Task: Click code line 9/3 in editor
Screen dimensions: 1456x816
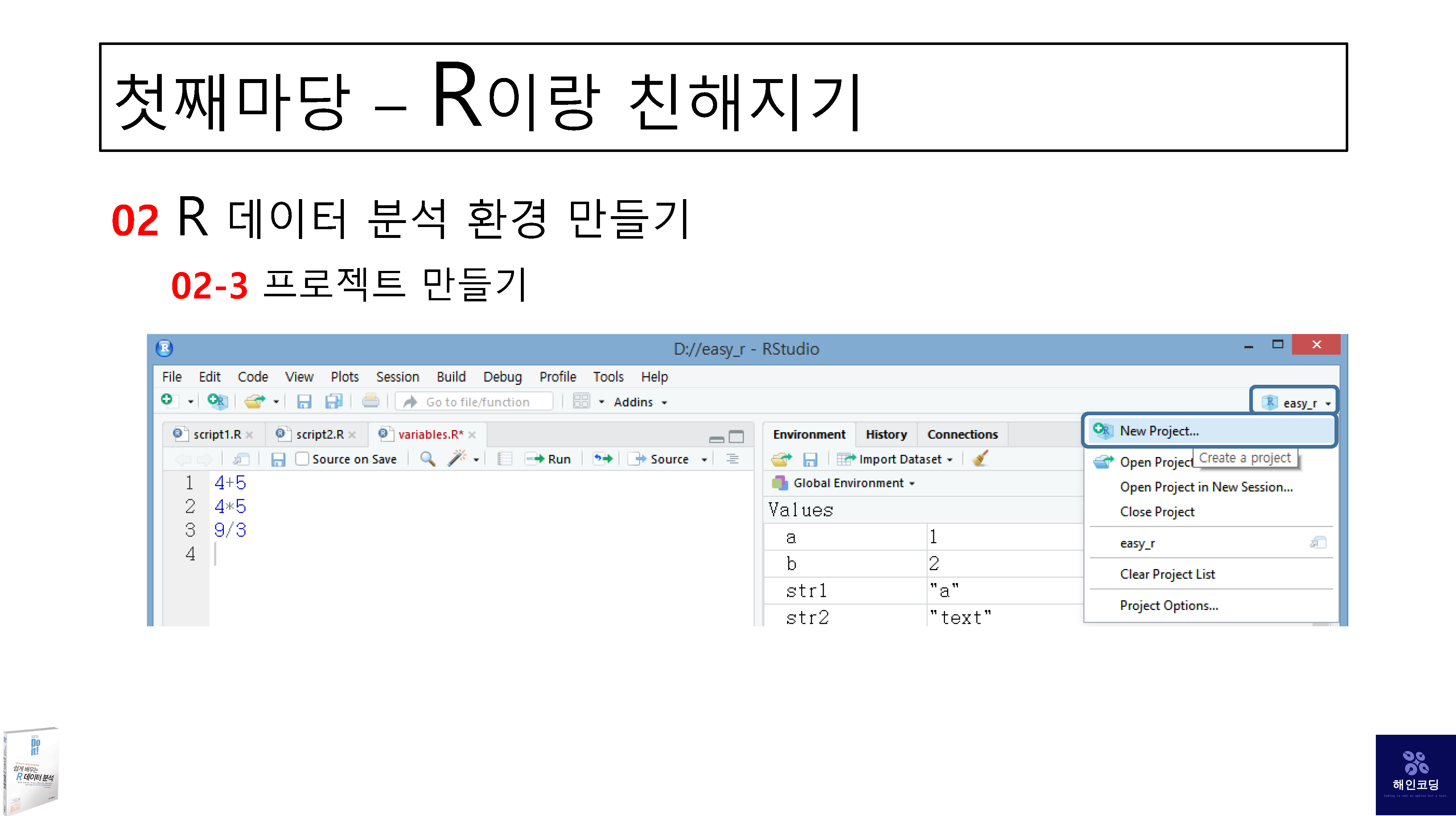Action: pos(230,530)
